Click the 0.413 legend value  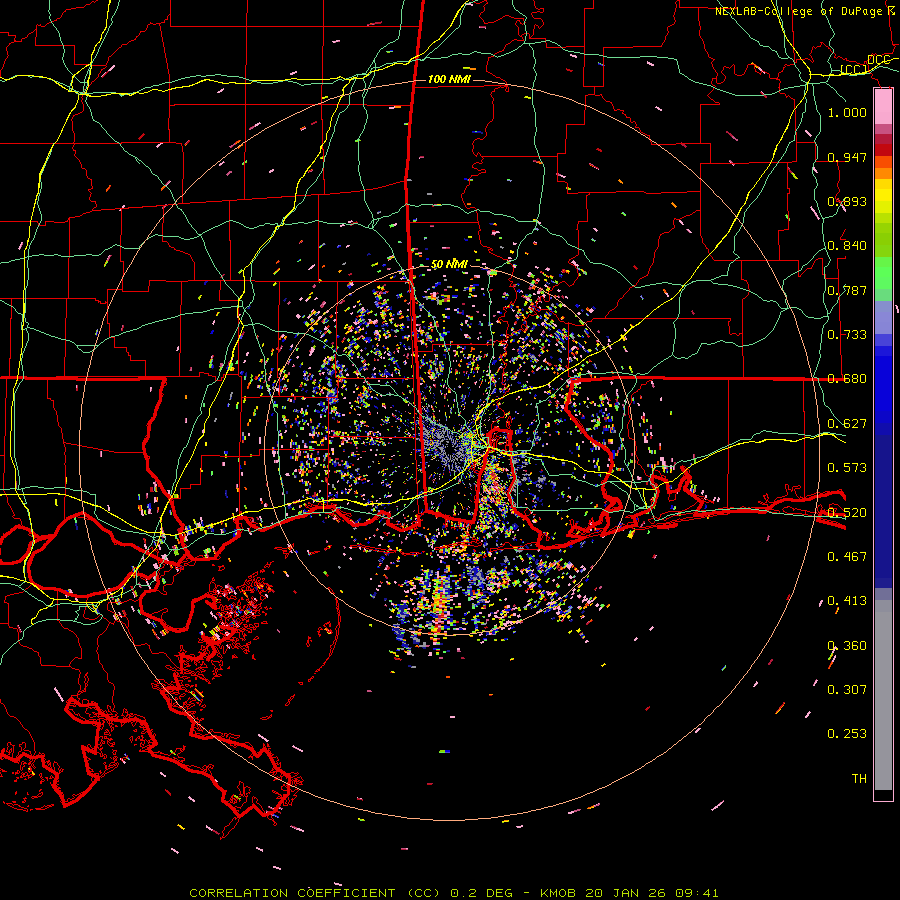coord(847,600)
